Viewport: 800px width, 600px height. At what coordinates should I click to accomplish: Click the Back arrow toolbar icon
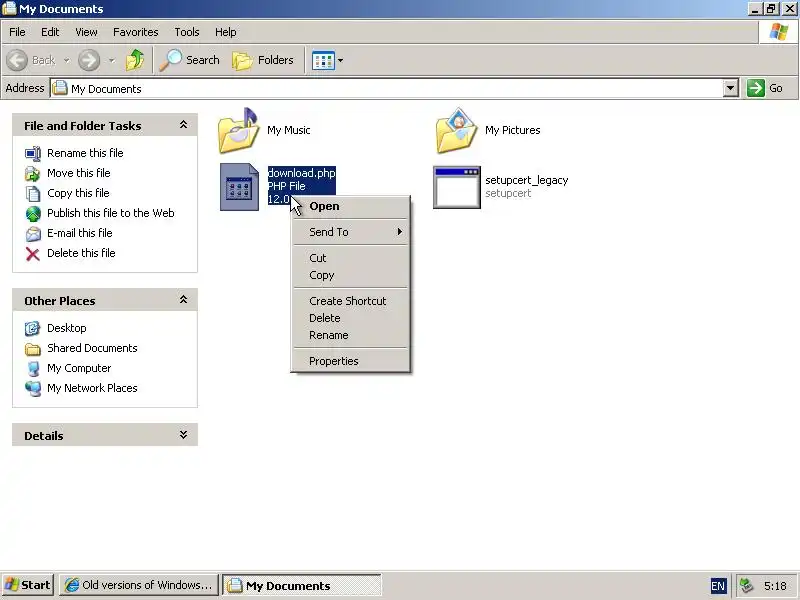(x=17, y=60)
